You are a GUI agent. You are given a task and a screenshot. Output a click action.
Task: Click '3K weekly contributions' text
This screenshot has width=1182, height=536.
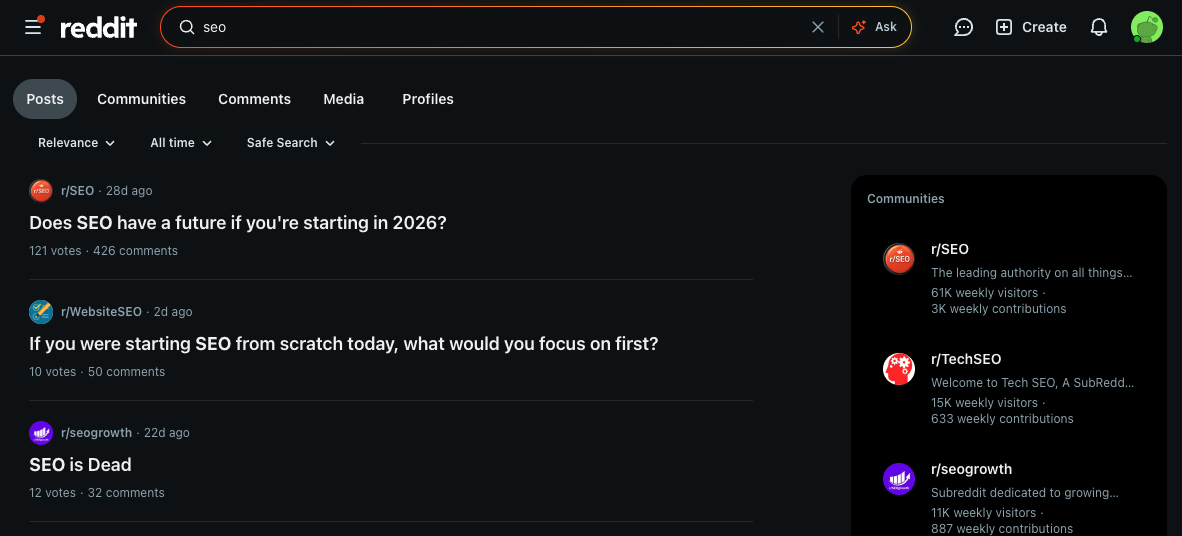click(x=999, y=308)
